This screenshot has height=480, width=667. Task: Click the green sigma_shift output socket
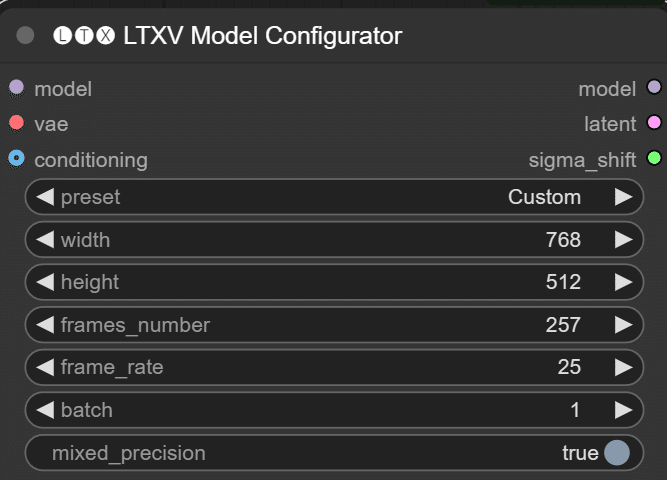654,158
